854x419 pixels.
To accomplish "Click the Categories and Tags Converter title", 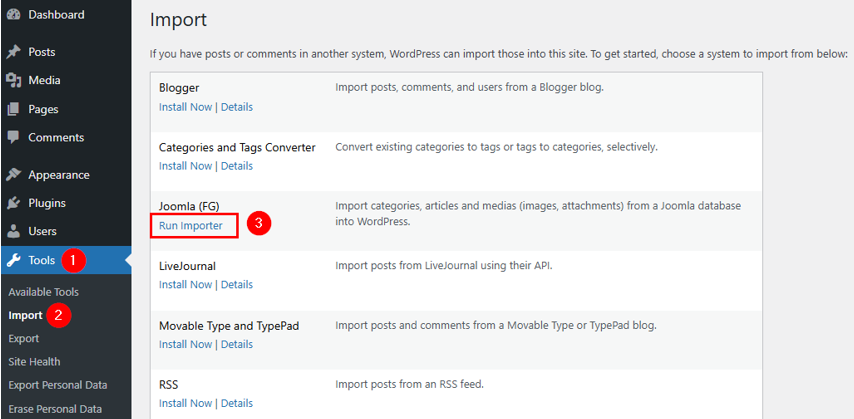I will coord(237,147).
